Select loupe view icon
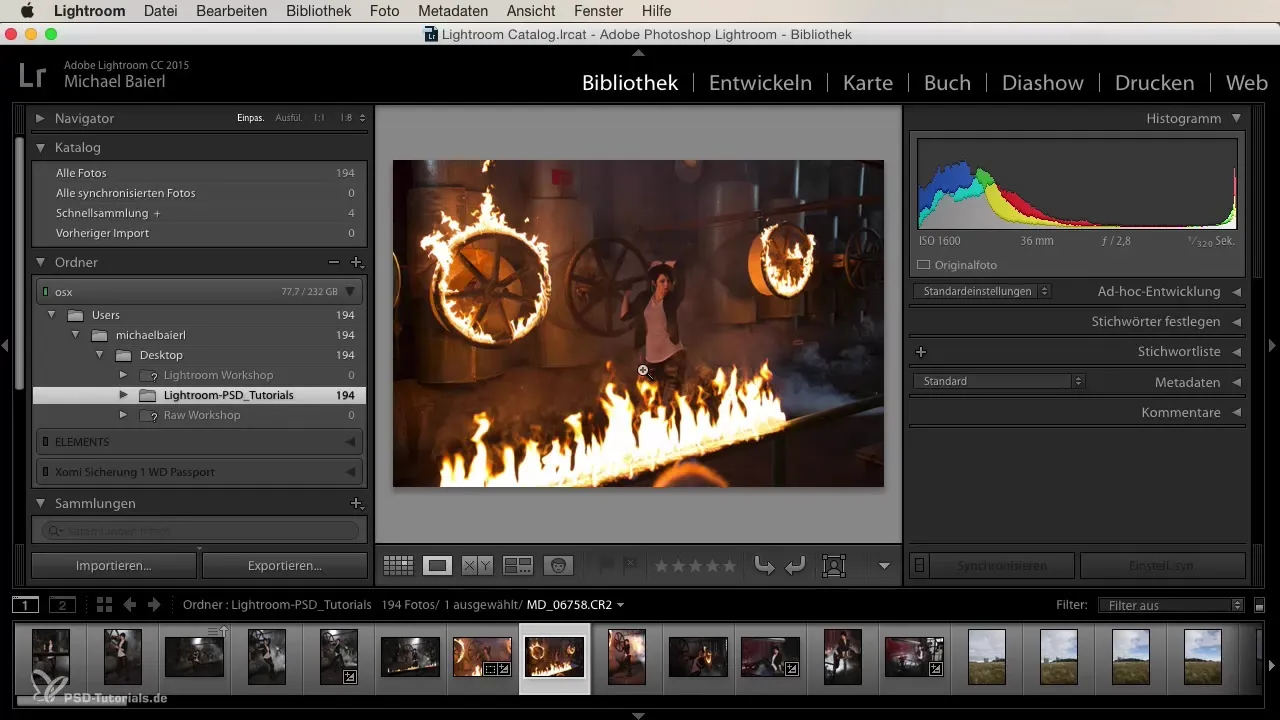This screenshot has height=720, width=1280. pyautogui.click(x=437, y=566)
